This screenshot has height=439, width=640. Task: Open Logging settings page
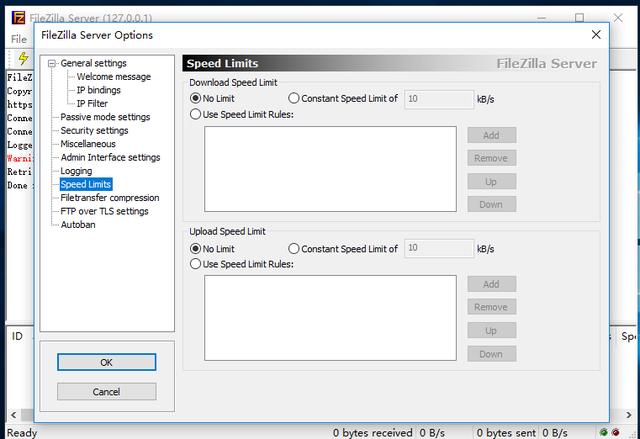coord(76,171)
